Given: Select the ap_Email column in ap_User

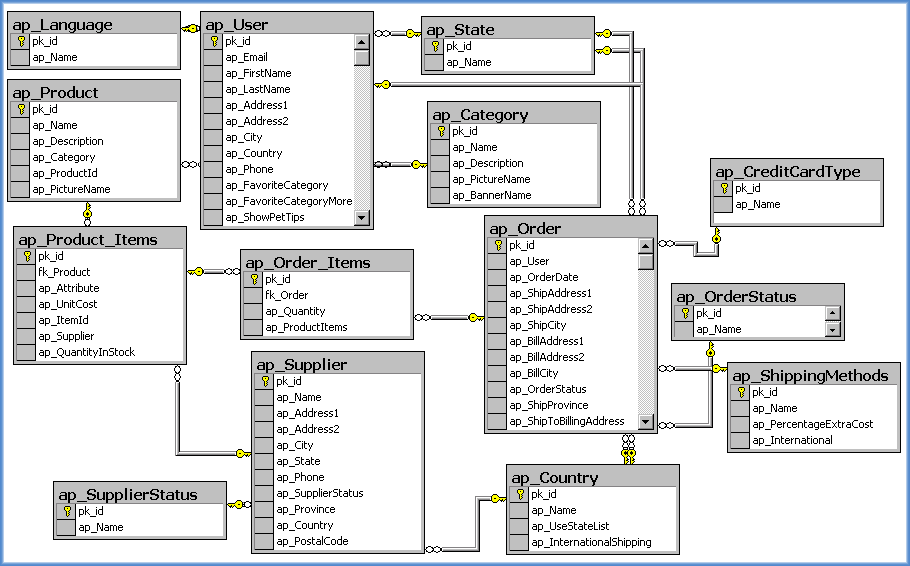Looking at the screenshot, I should pos(246,58).
